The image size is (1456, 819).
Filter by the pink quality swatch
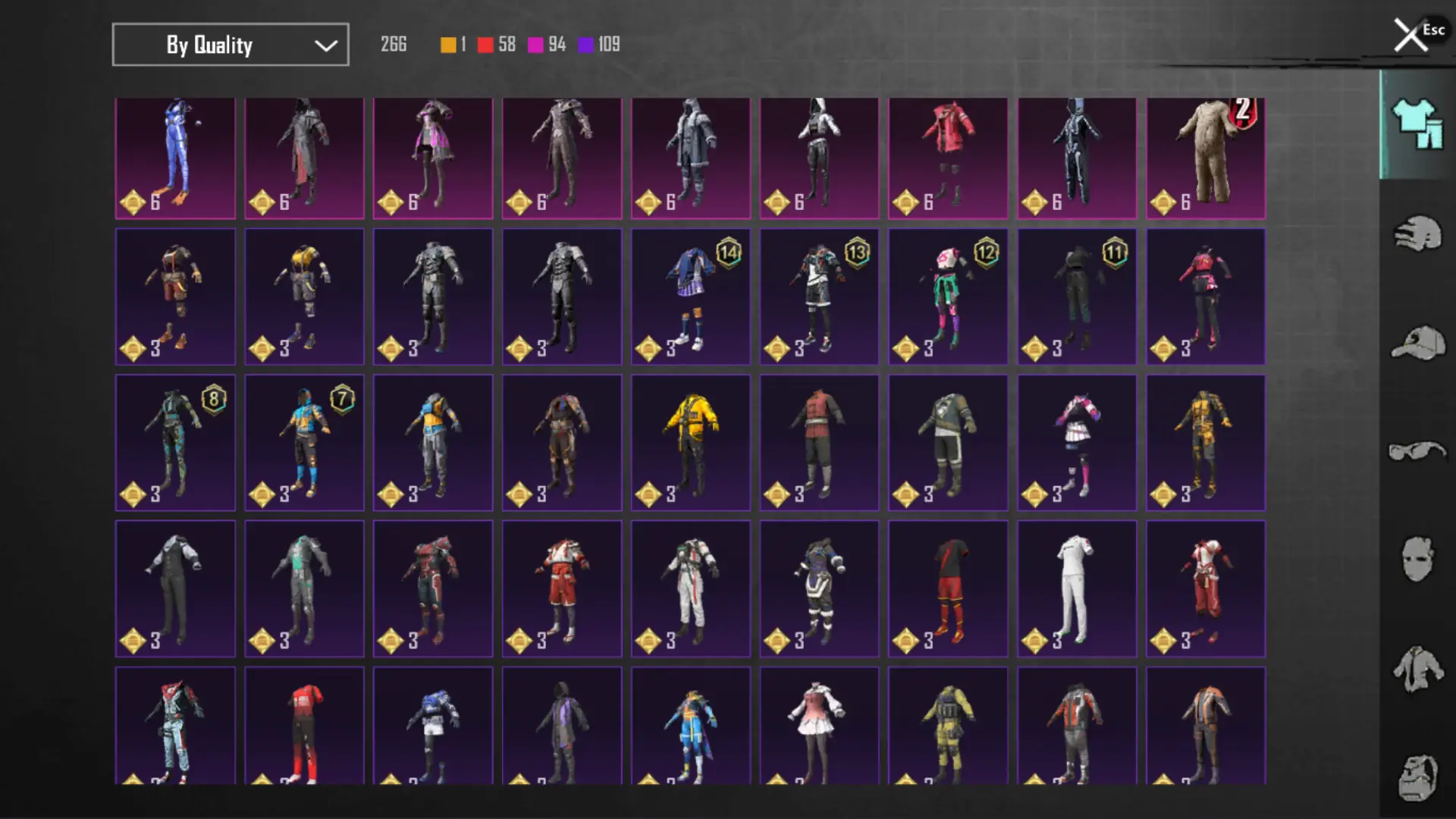535,45
